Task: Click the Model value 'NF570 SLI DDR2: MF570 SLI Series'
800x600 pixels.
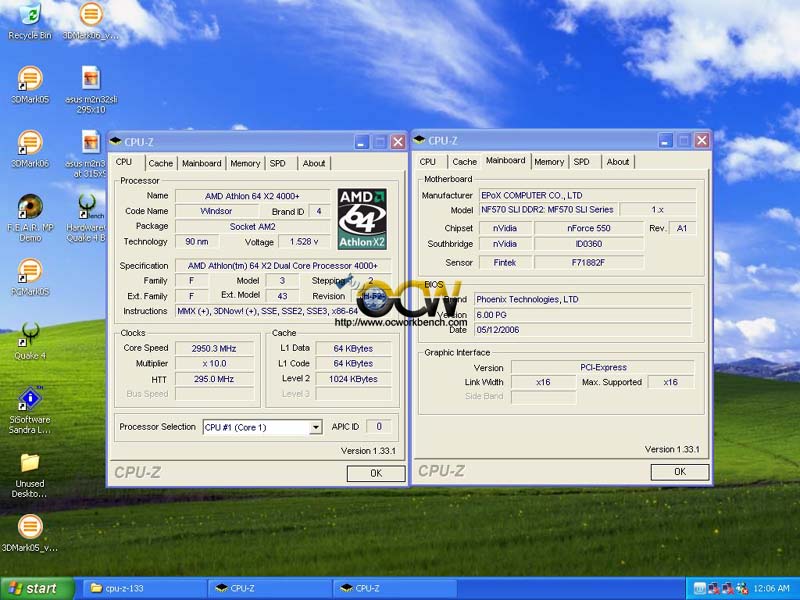Action: (x=549, y=210)
